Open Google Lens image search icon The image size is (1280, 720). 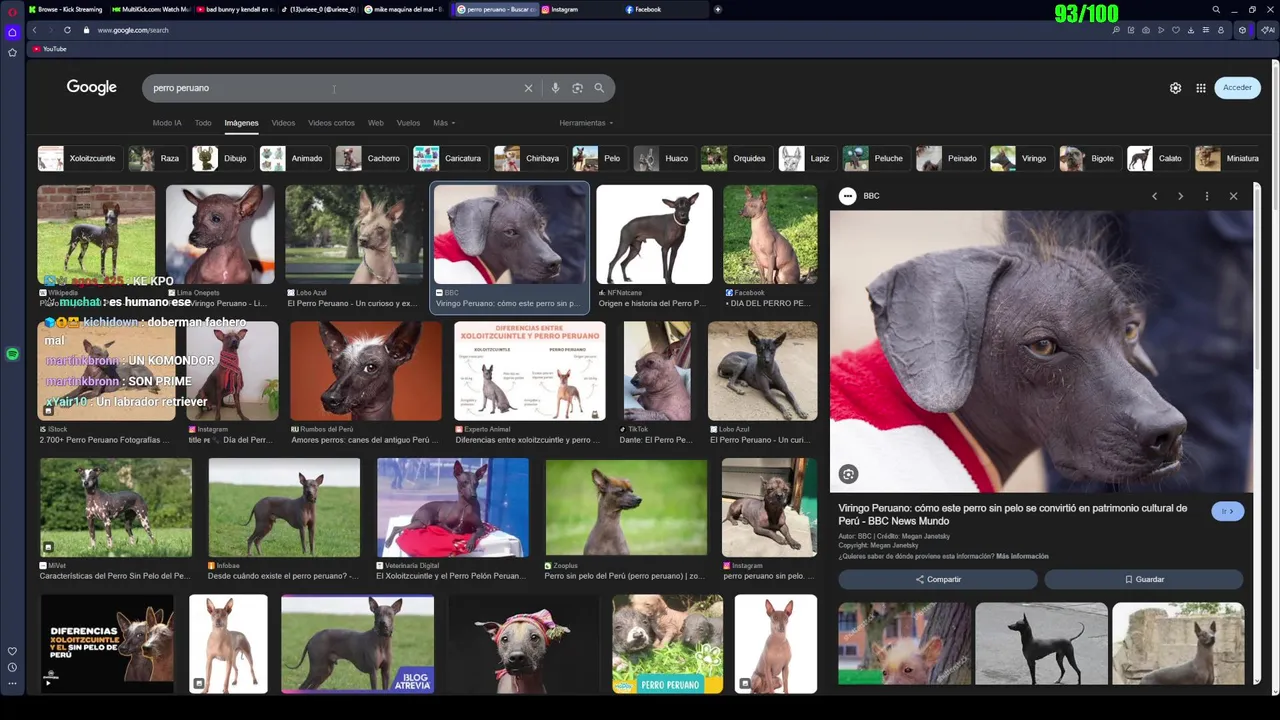[x=577, y=88]
